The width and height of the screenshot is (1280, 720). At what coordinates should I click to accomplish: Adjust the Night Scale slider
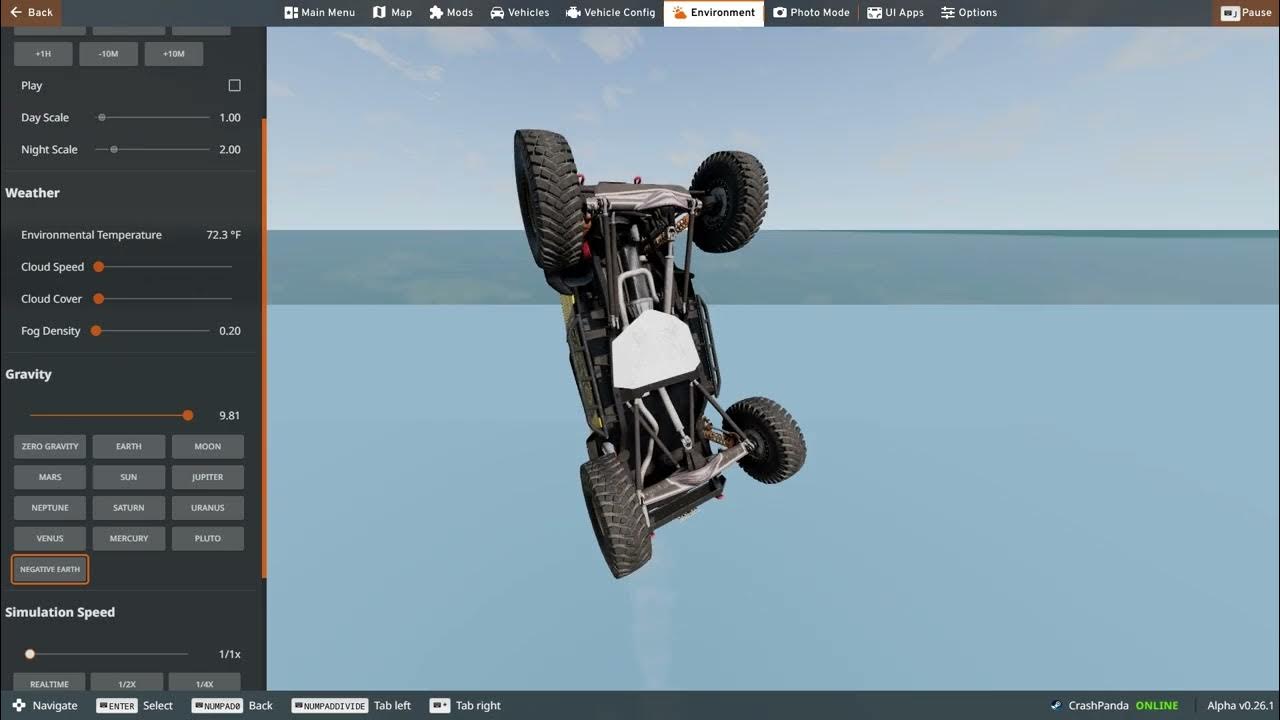[153, 150]
